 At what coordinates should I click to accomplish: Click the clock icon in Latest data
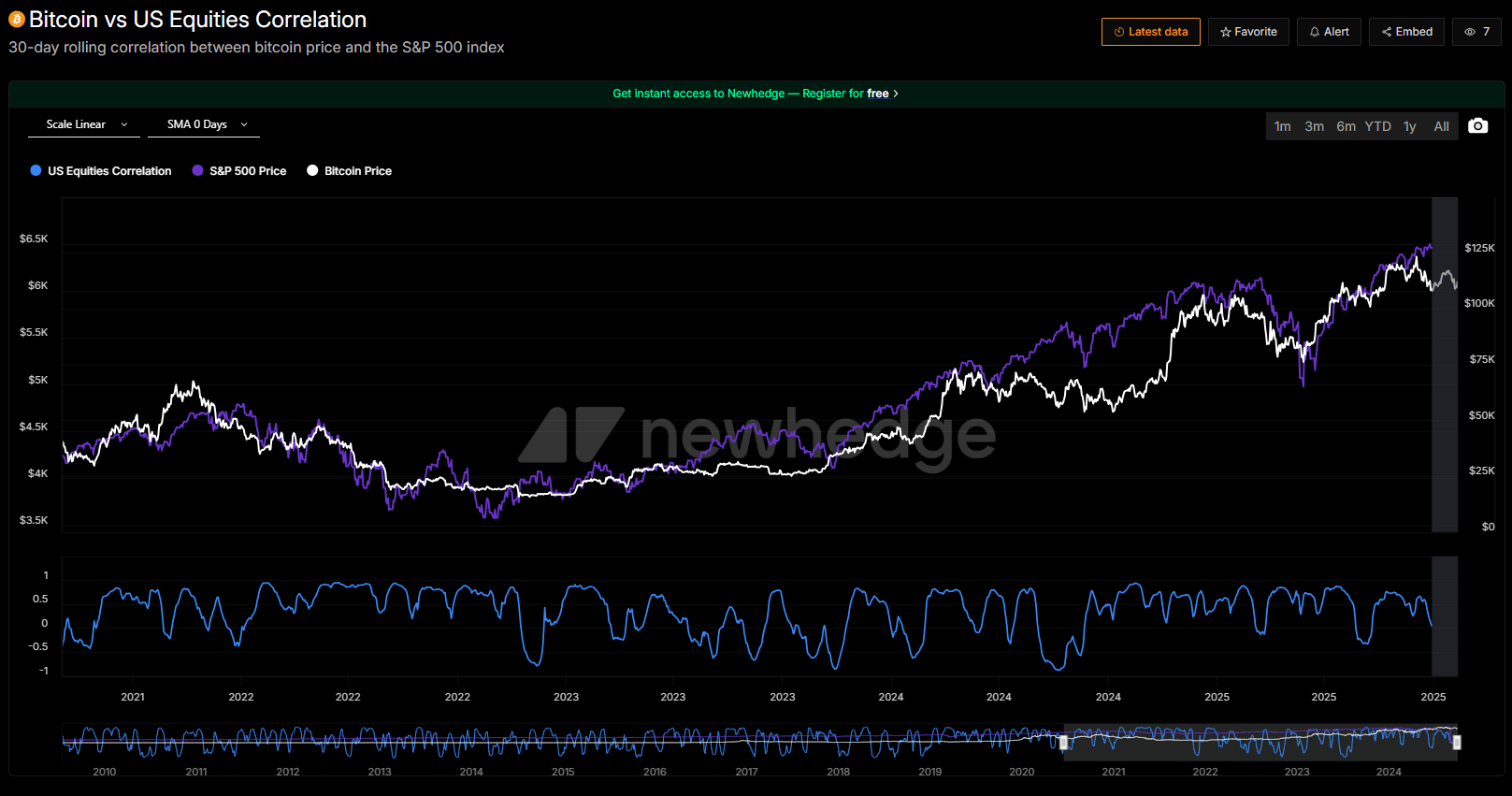[1119, 32]
